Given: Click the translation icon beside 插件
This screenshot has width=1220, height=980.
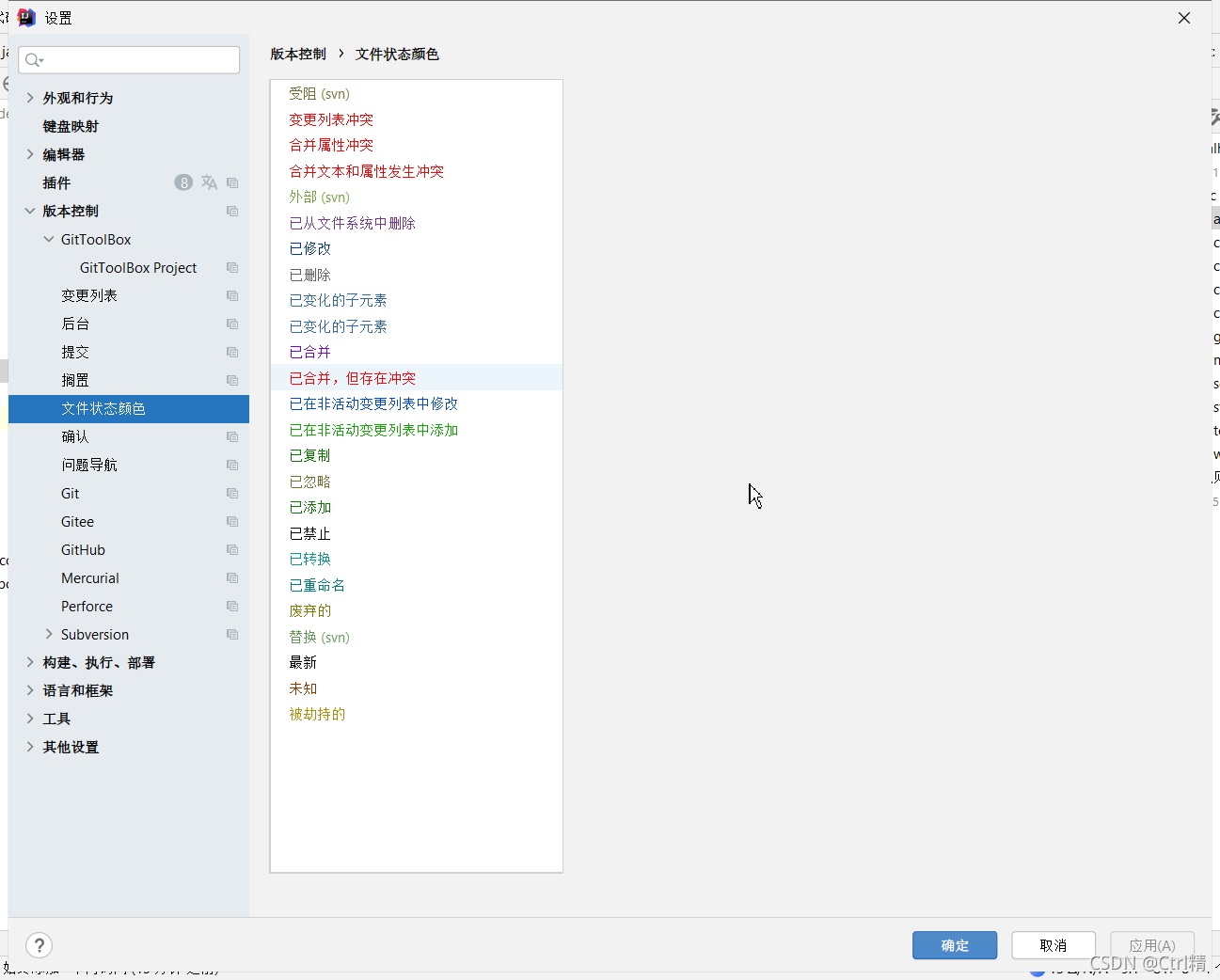Looking at the screenshot, I should tap(209, 182).
